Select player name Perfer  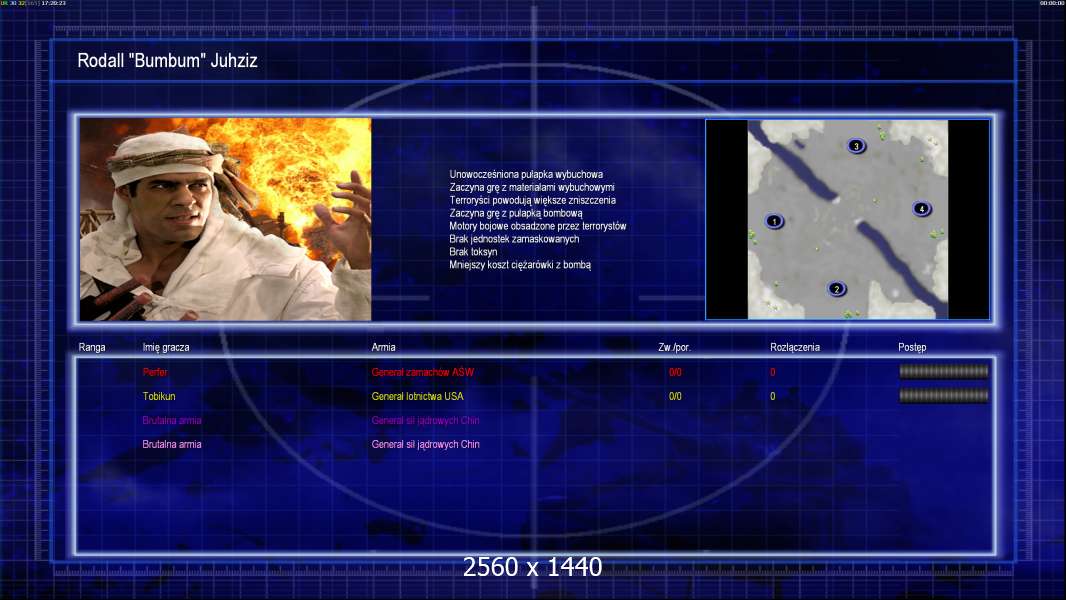(x=155, y=372)
